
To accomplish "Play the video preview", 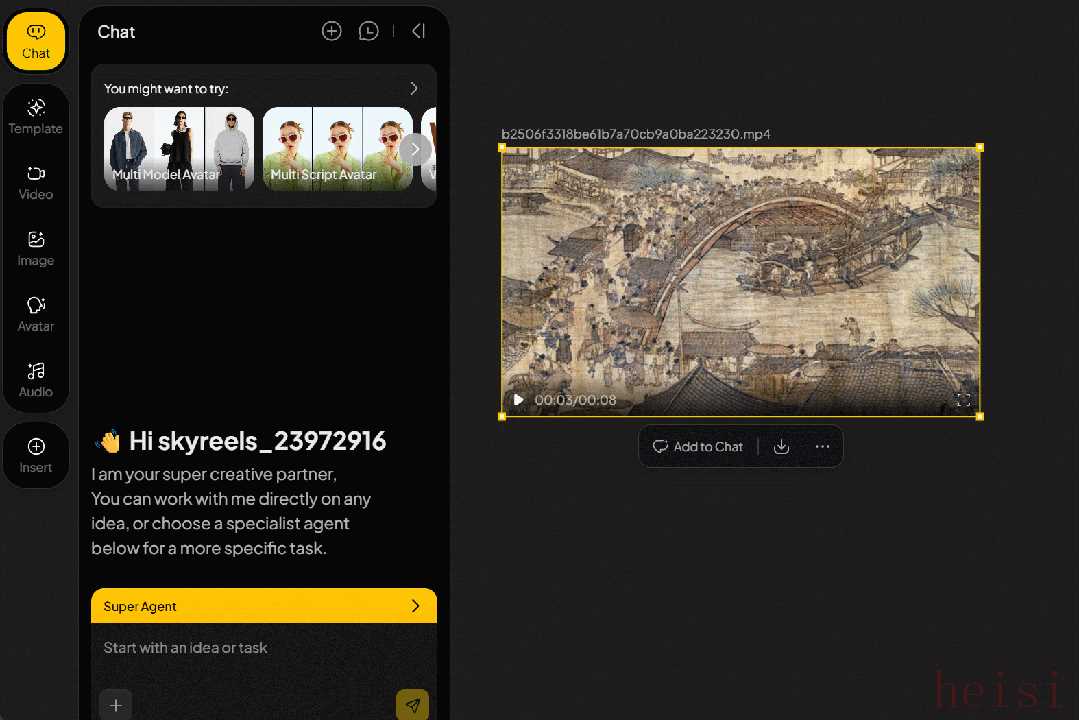I will click(x=518, y=400).
